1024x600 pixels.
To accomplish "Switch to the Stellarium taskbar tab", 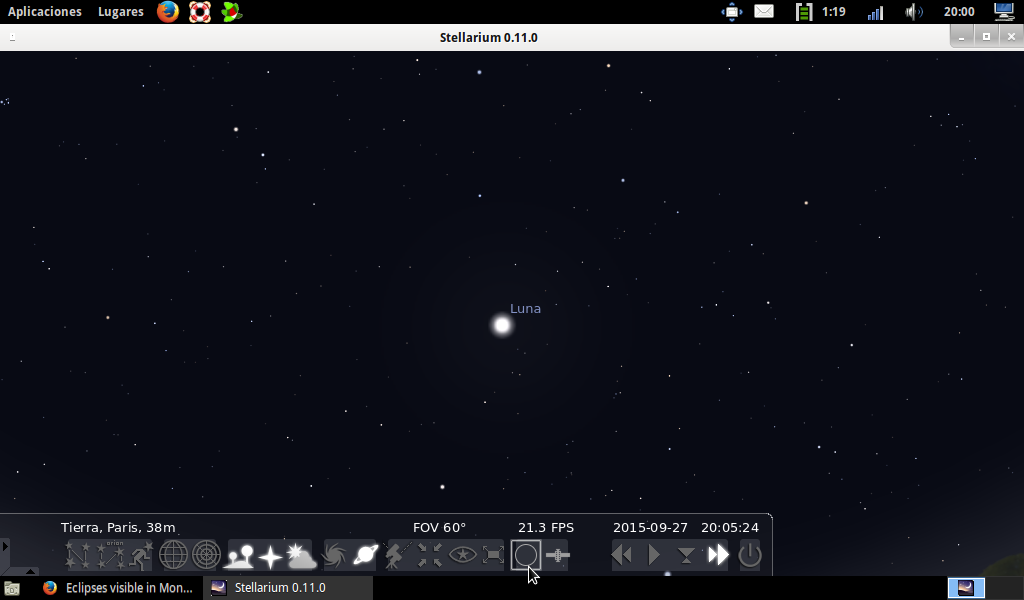I will 285,588.
